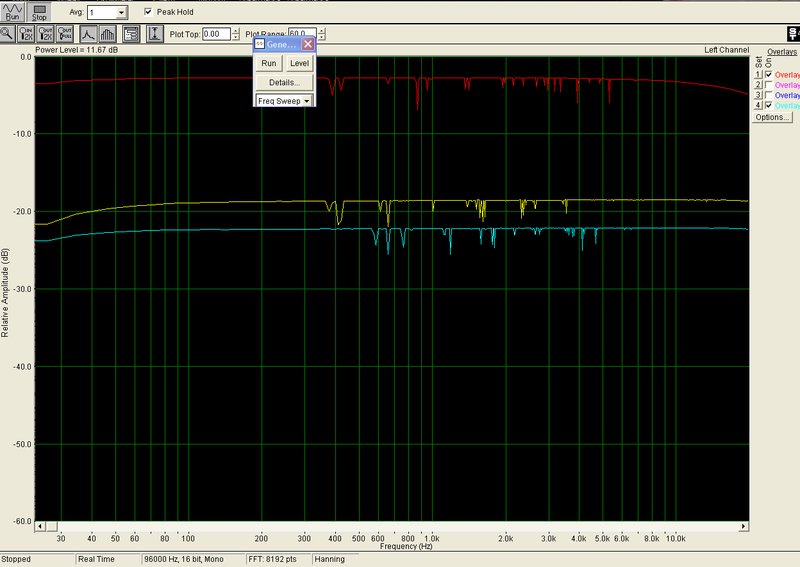Viewport: 800px width, 567px height.
Task: Disable red Overlay 1 checkbox
Action: coord(769,75)
